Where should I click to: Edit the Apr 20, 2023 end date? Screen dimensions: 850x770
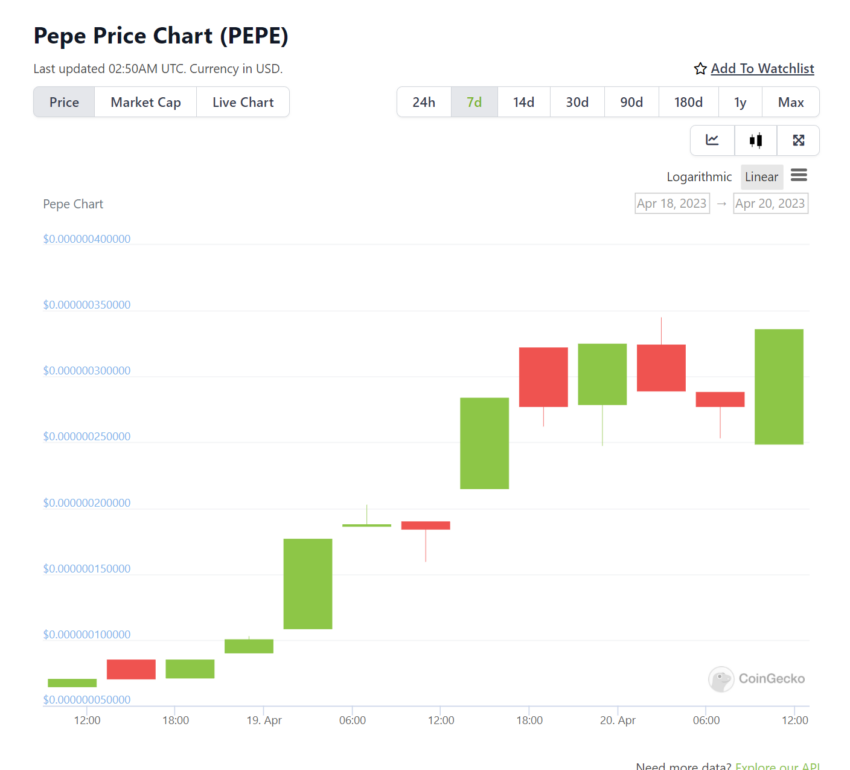pyautogui.click(x=770, y=203)
